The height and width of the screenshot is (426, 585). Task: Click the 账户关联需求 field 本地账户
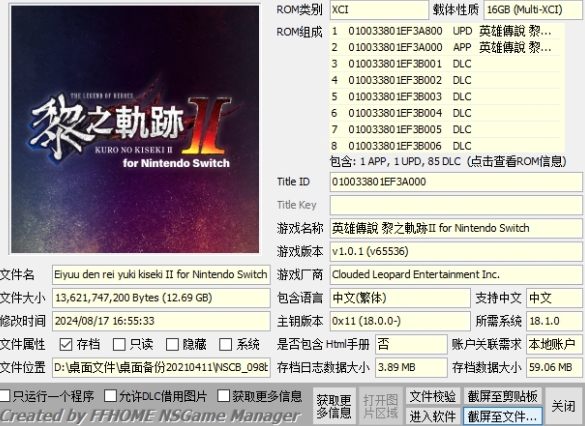(554, 344)
